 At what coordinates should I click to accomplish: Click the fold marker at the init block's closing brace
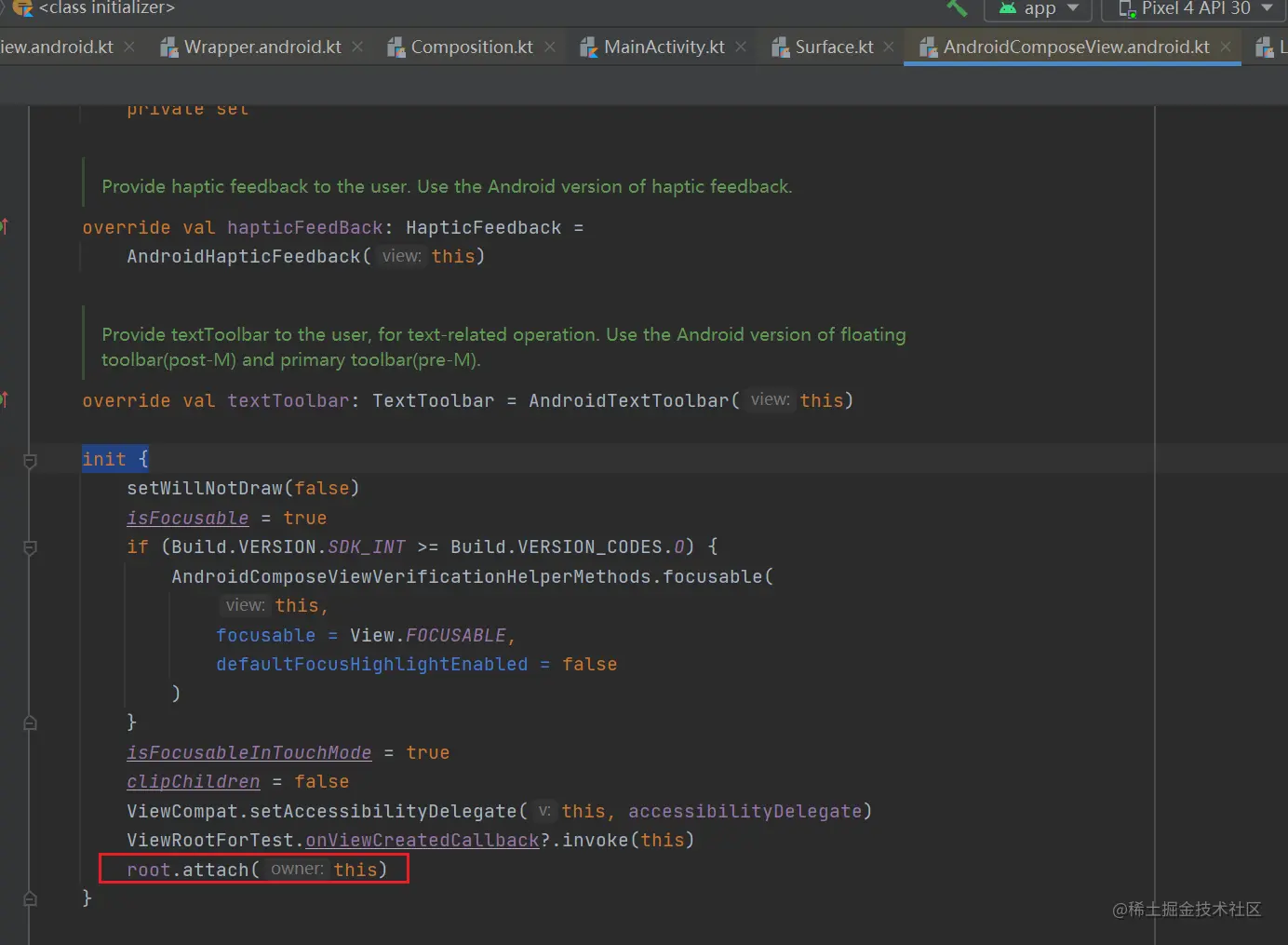coord(30,898)
